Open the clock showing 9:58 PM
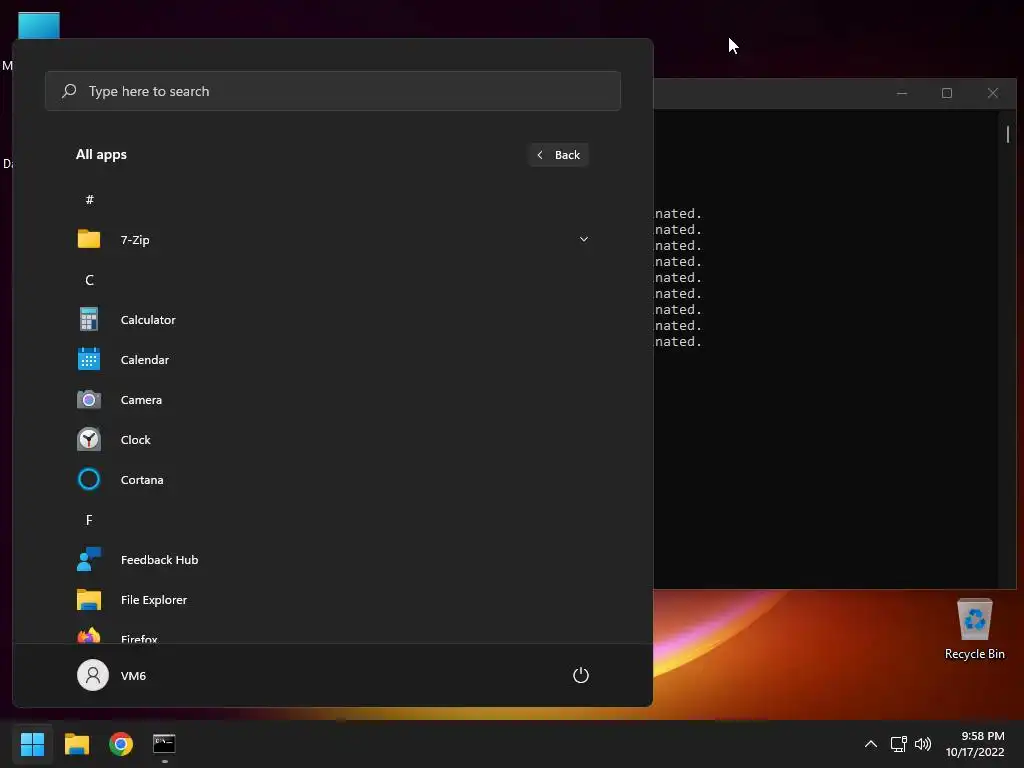The image size is (1024, 768). point(975,744)
